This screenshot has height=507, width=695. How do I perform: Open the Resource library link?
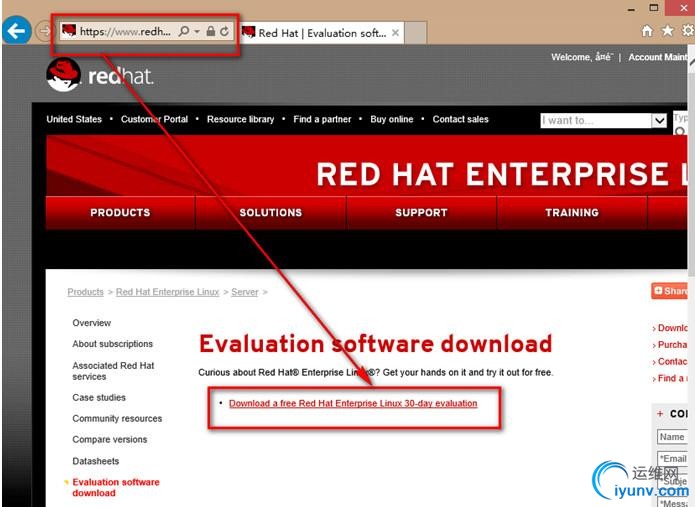pos(240,119)
